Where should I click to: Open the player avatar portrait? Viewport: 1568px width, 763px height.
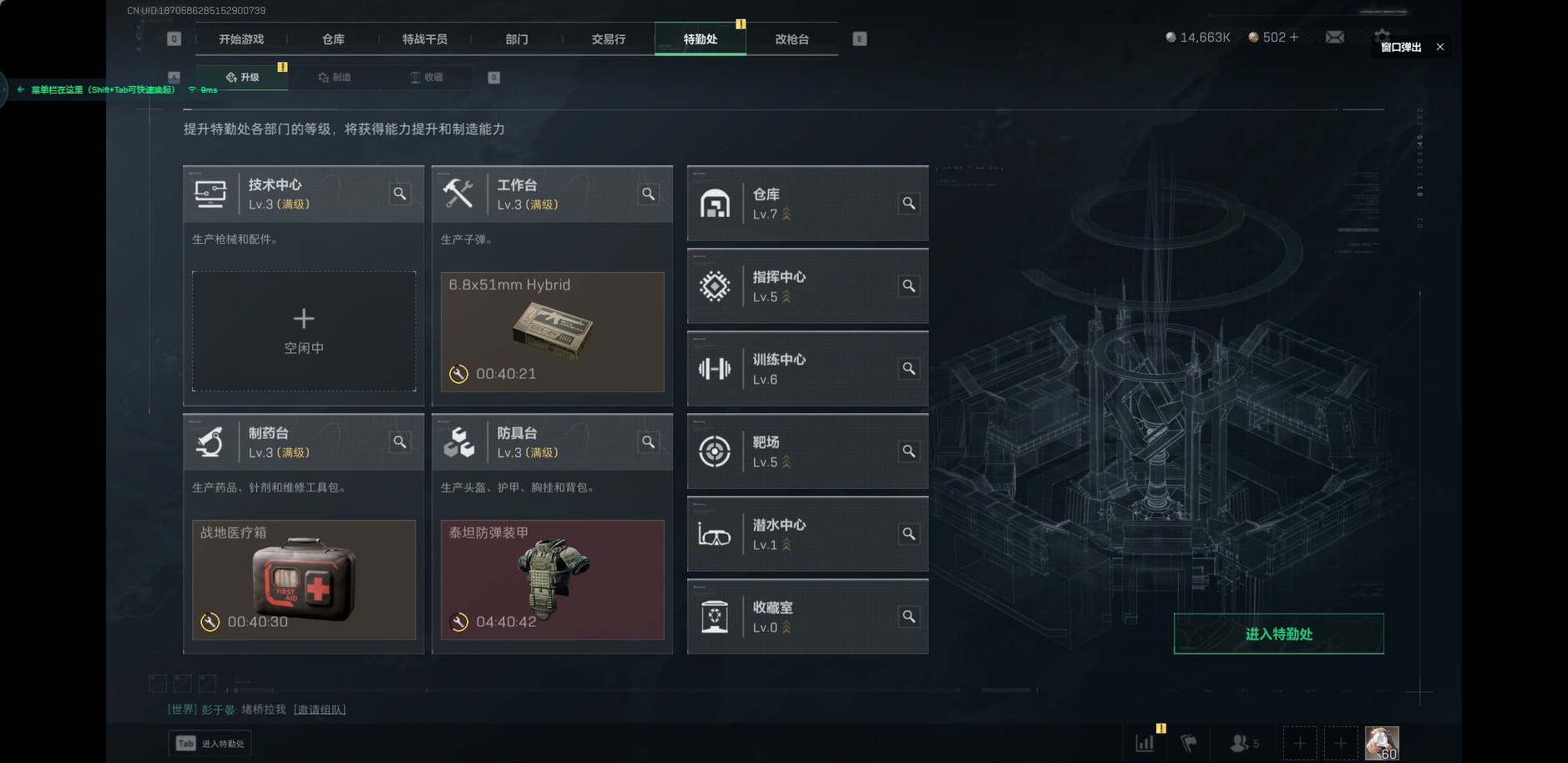[x=1382, y=743]
